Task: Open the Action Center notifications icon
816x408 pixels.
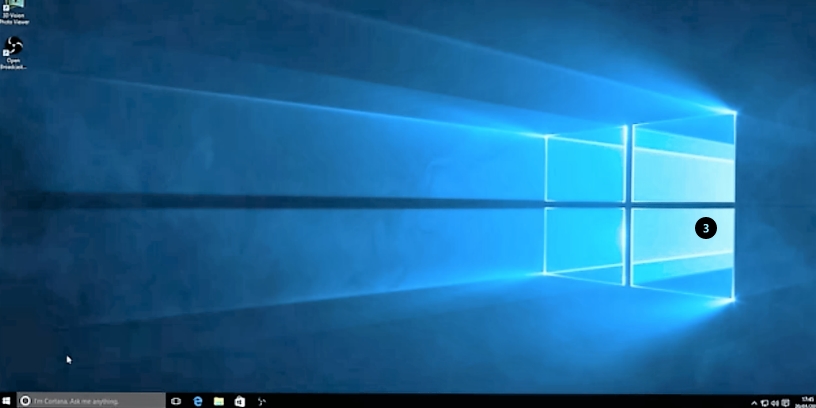Action: pyautogui.click(x=786, y=402)
